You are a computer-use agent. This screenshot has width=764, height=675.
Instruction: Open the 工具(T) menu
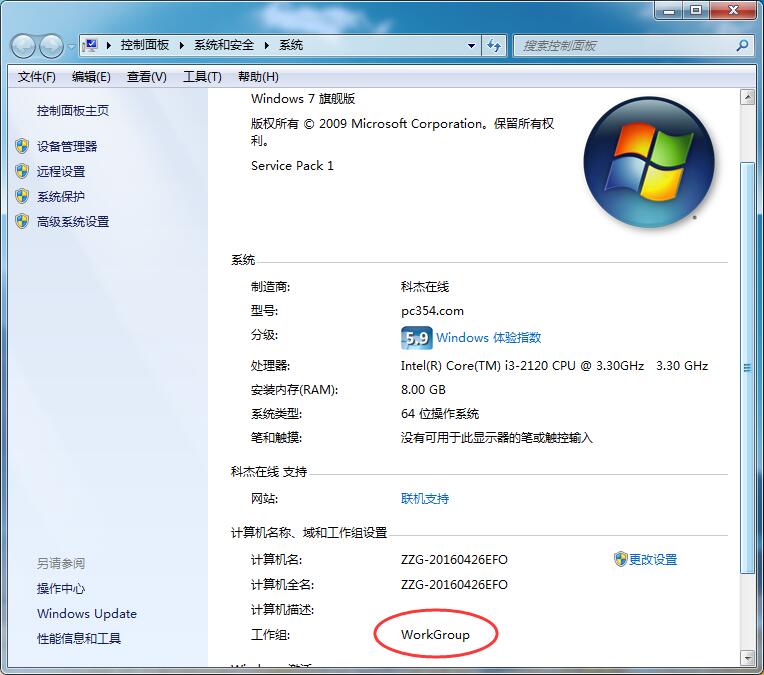pos(202,77)
